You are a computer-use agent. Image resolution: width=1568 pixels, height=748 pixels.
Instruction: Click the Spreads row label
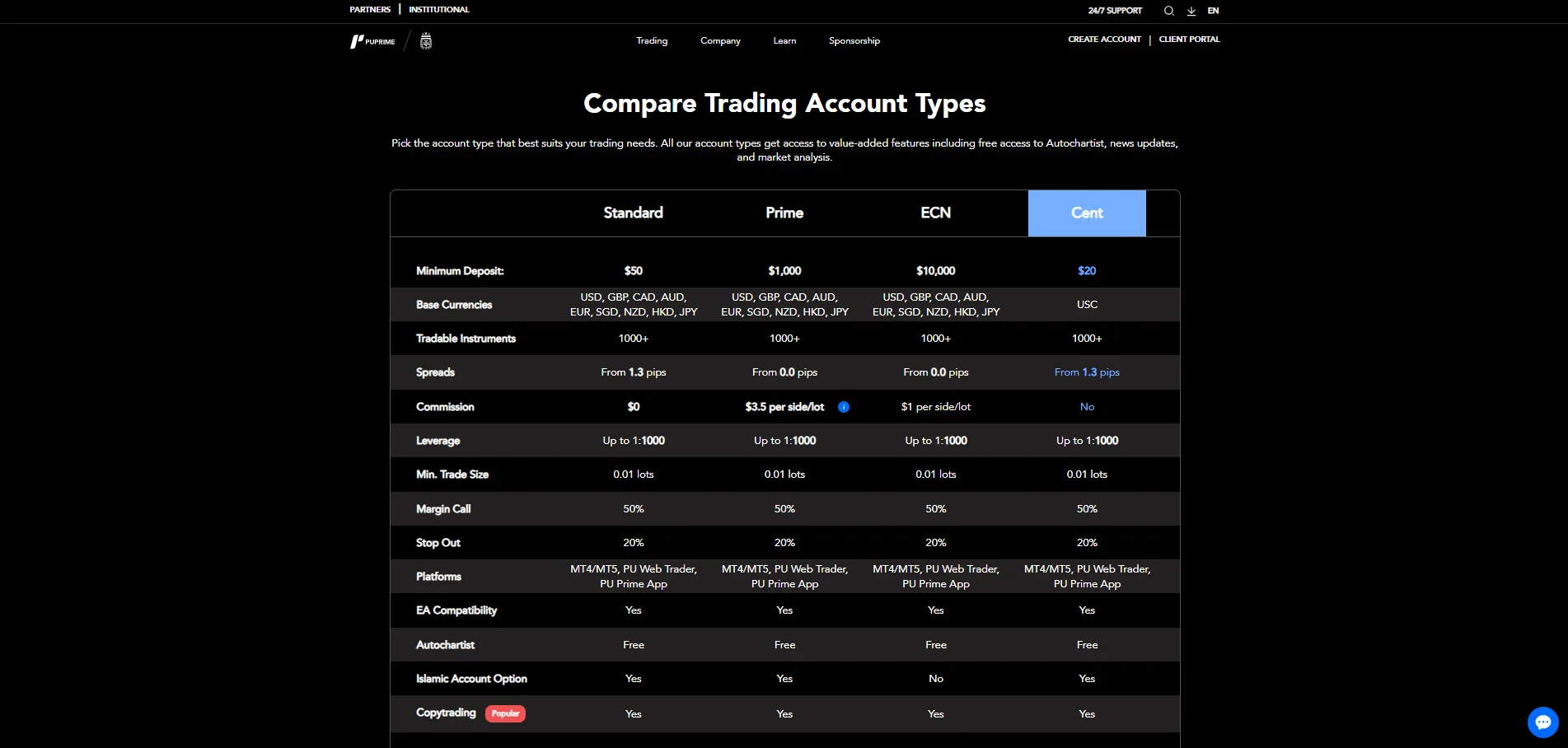point(435,372)
